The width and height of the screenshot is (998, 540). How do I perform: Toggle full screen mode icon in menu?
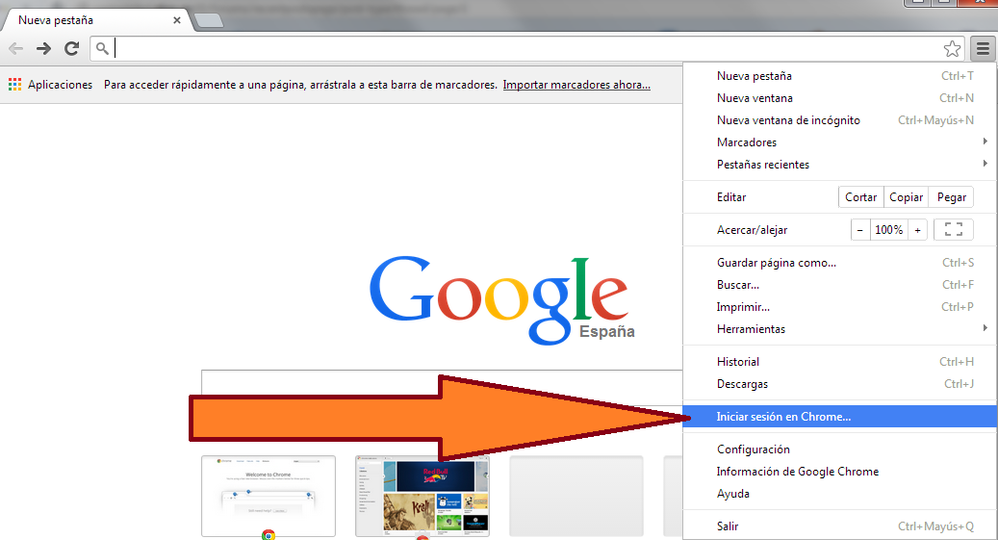point(953,230)
